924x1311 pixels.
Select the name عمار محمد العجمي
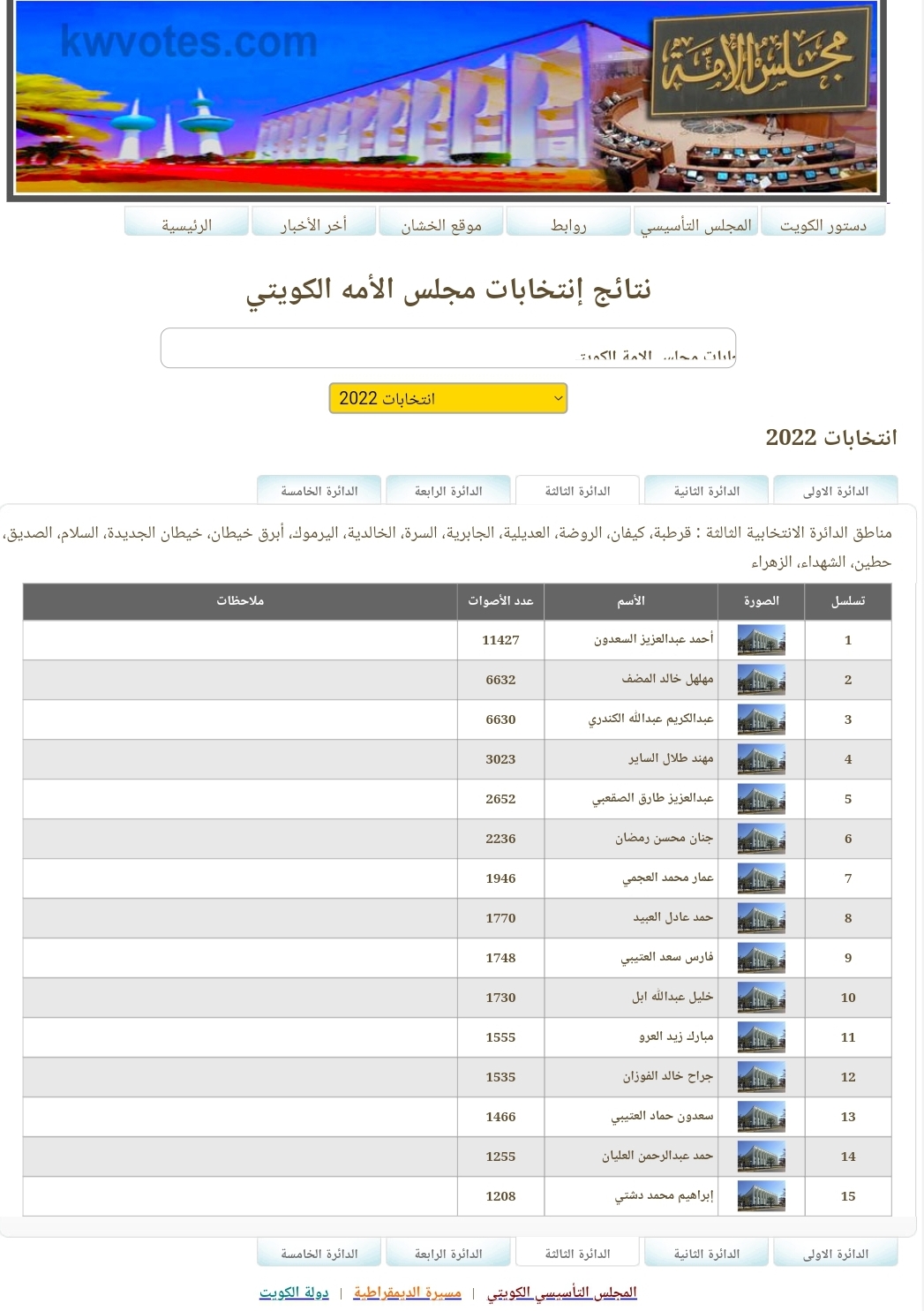click(x=668, y=878)
